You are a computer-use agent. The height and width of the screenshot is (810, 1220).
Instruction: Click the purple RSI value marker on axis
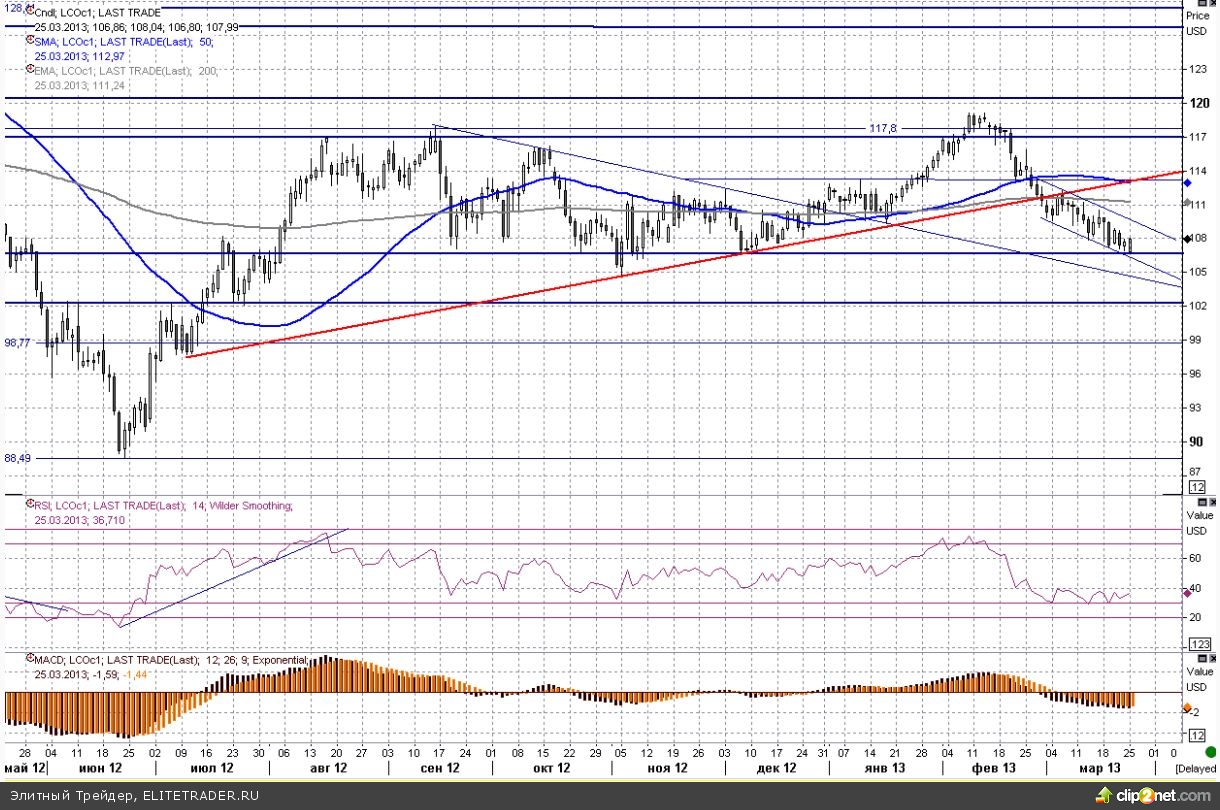pos(1187,593)
